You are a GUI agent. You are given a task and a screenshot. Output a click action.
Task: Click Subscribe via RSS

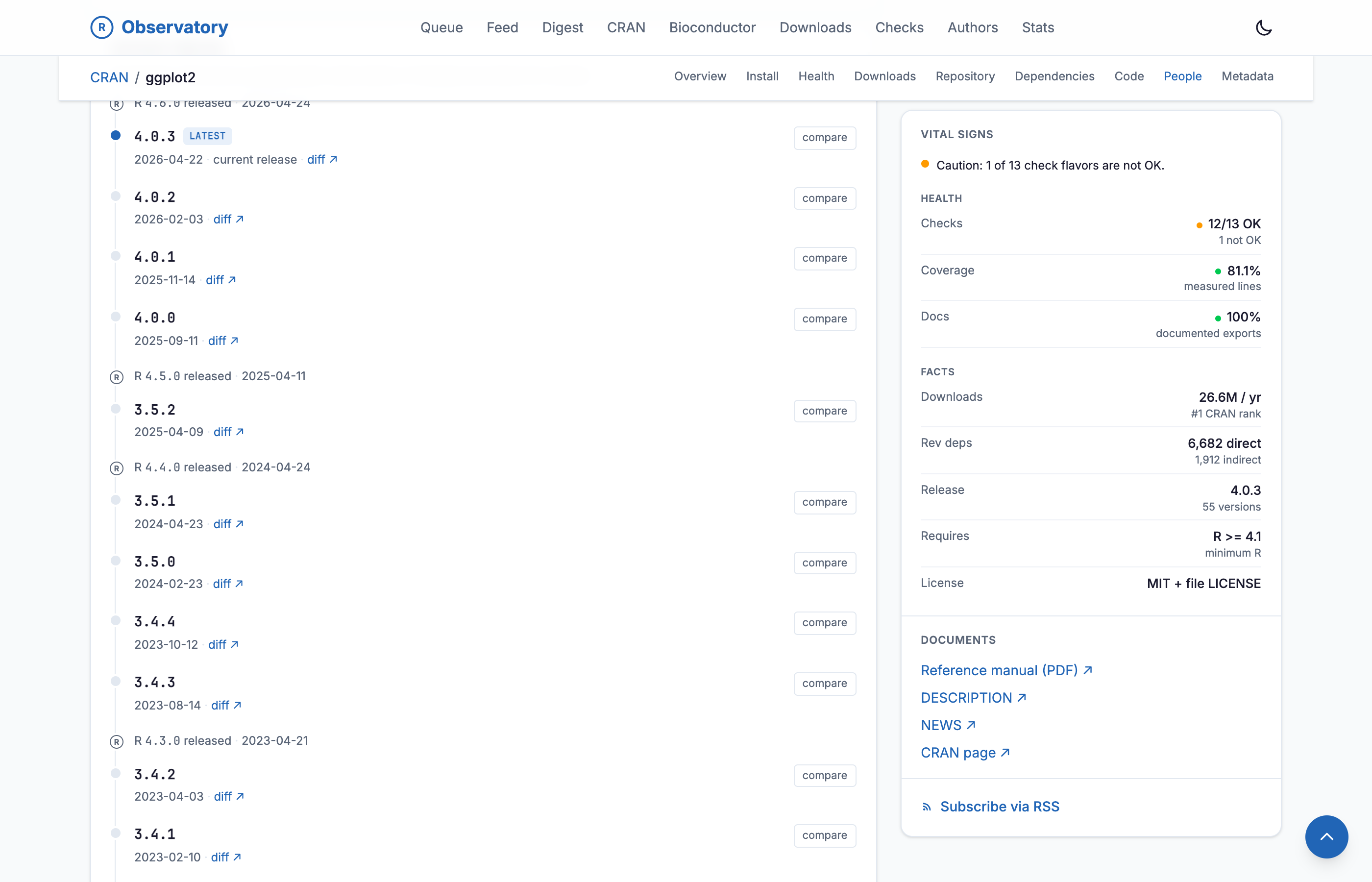click(x=999, y=807)
